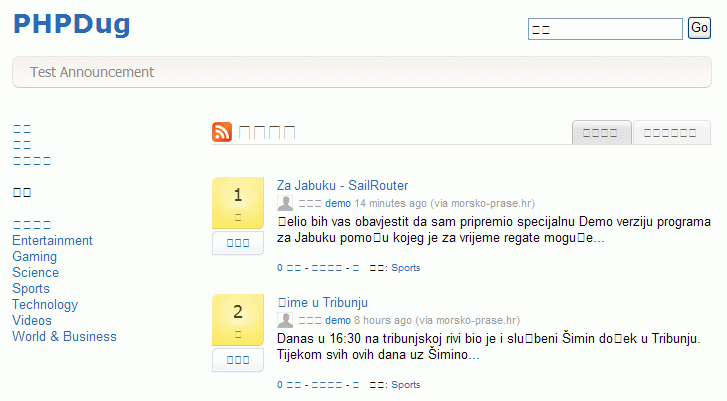Screen dimensions: 727x401
Task: Open the orange RSS feed icon
Action: click(222, 132)
